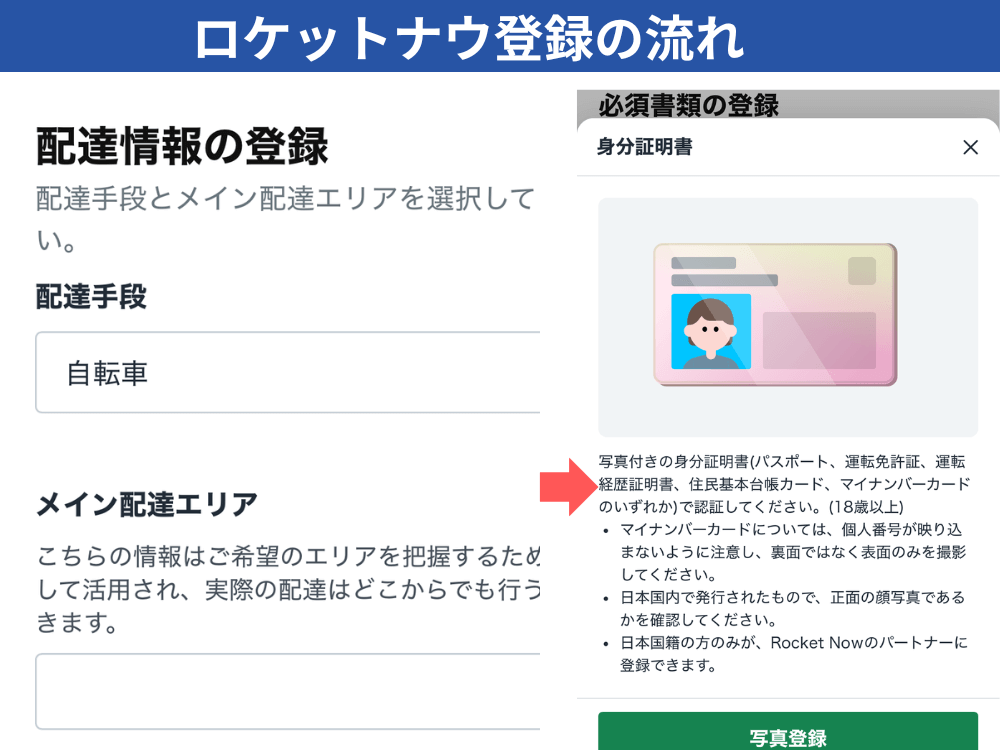Image resolution: width=1000 pixels, height=750 pixels.
Task: Click the 日本国籍の方のみ Rocket Now bullet note
Action: tap(794, 654)
